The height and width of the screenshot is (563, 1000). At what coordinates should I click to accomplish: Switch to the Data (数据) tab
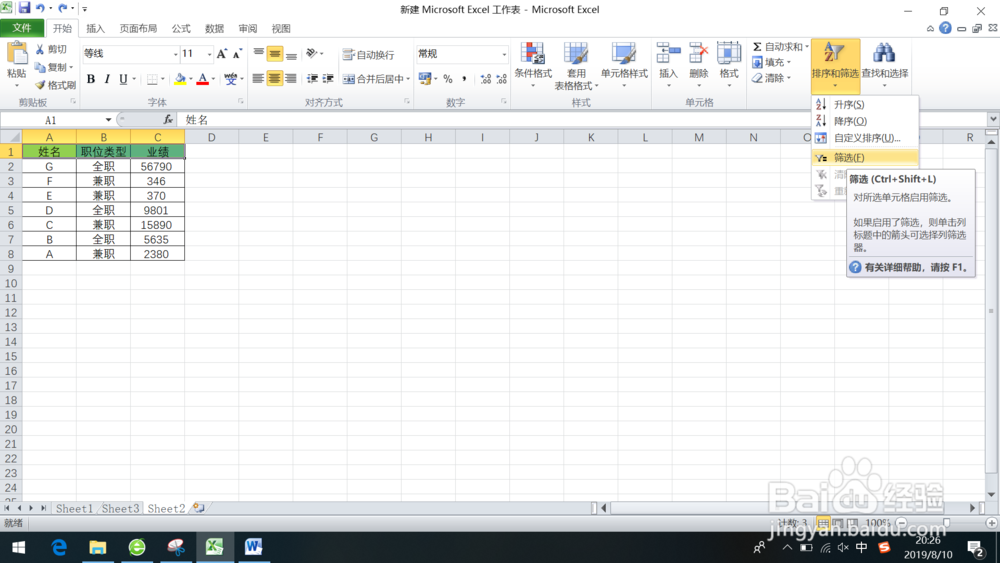pyautogui.click(x=214, y=29)
